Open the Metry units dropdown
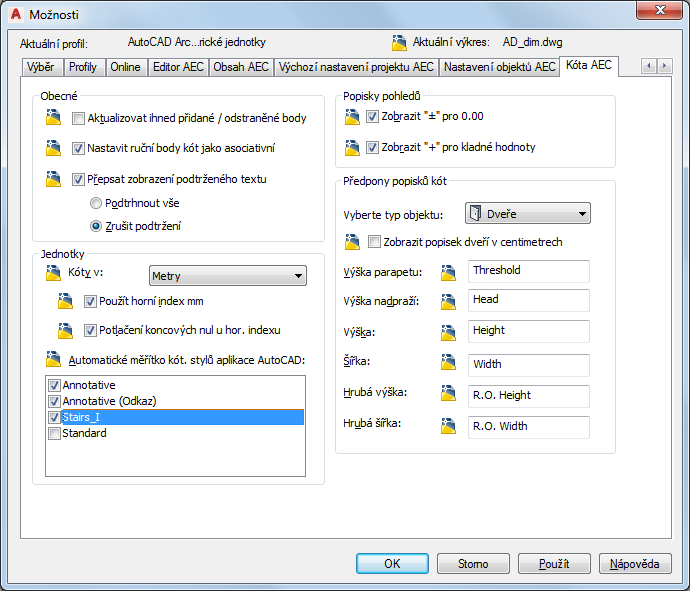 [x=228, y=276]
